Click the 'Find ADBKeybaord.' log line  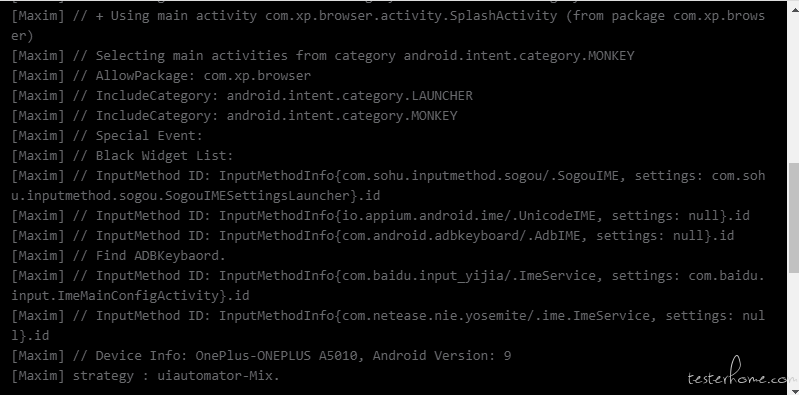point(118,256)
